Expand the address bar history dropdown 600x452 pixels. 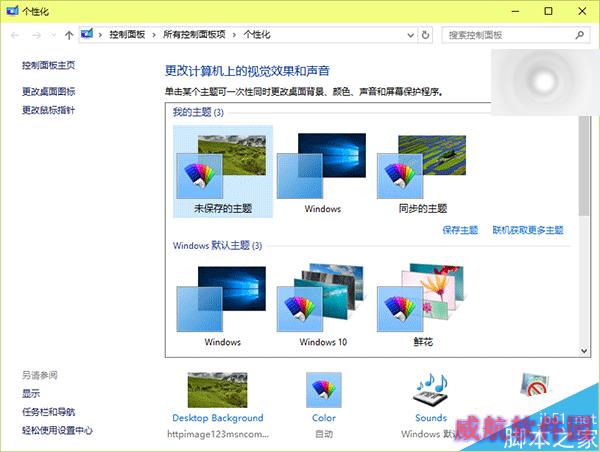(411, 35)
